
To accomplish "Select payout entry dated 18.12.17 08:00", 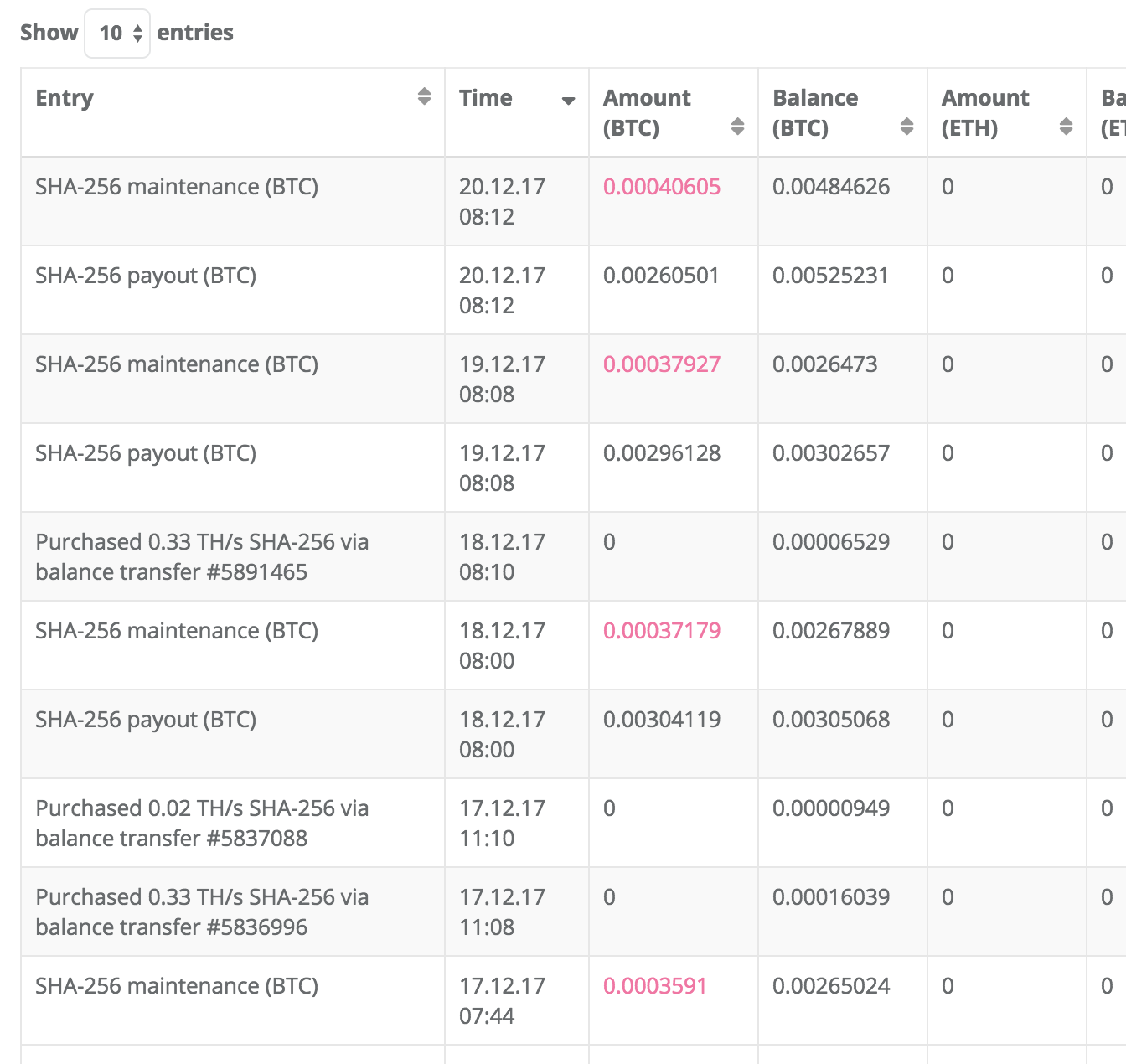I will coord(146,720).
